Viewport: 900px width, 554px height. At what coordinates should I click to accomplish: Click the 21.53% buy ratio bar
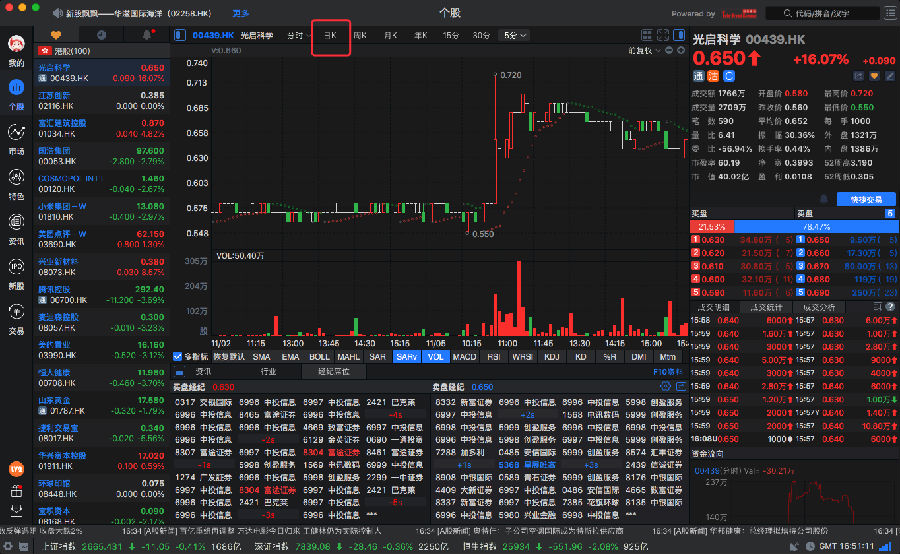point(712,227)
